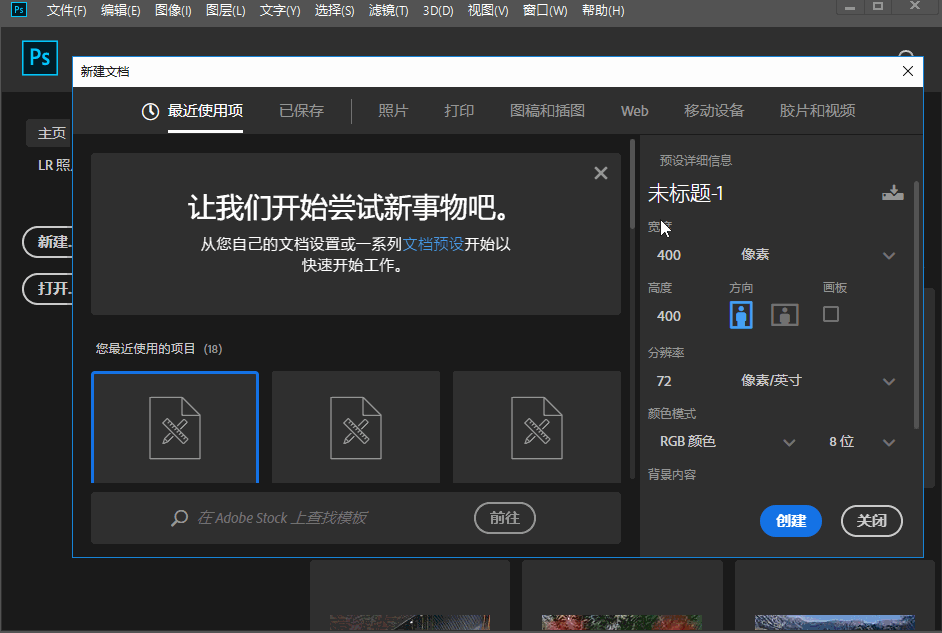Image resolution: width=942 pixels, height=633 pixels.
Task: Select the first recent document preset
Action: click(x=175, y=427)
